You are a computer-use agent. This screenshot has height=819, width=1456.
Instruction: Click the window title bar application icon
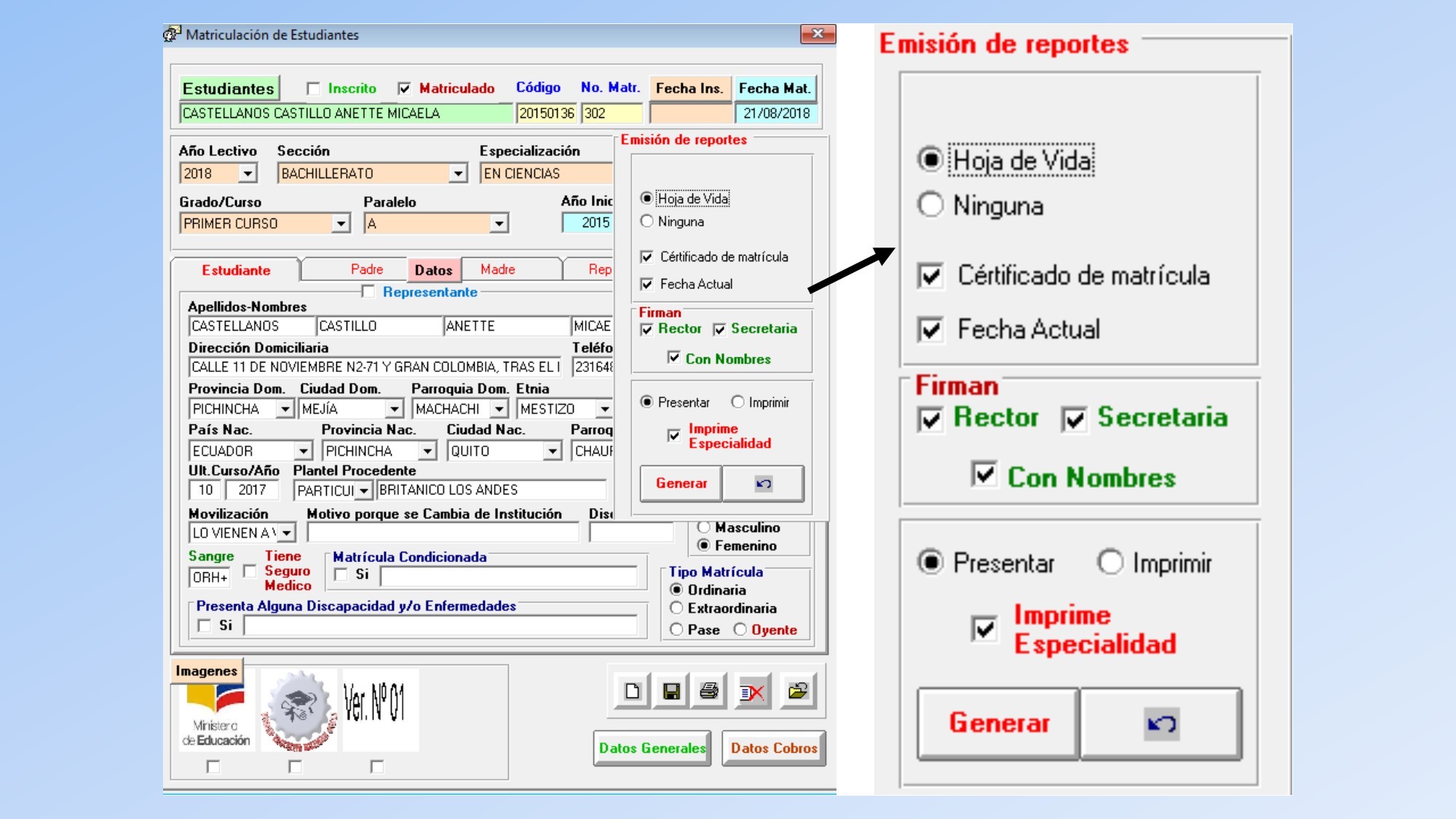click(172, 34)
